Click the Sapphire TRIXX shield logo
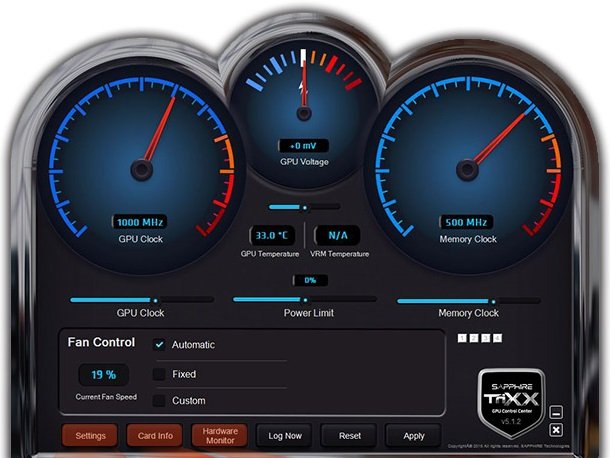Viewport: 610px width, 458px height. point(511,403)
